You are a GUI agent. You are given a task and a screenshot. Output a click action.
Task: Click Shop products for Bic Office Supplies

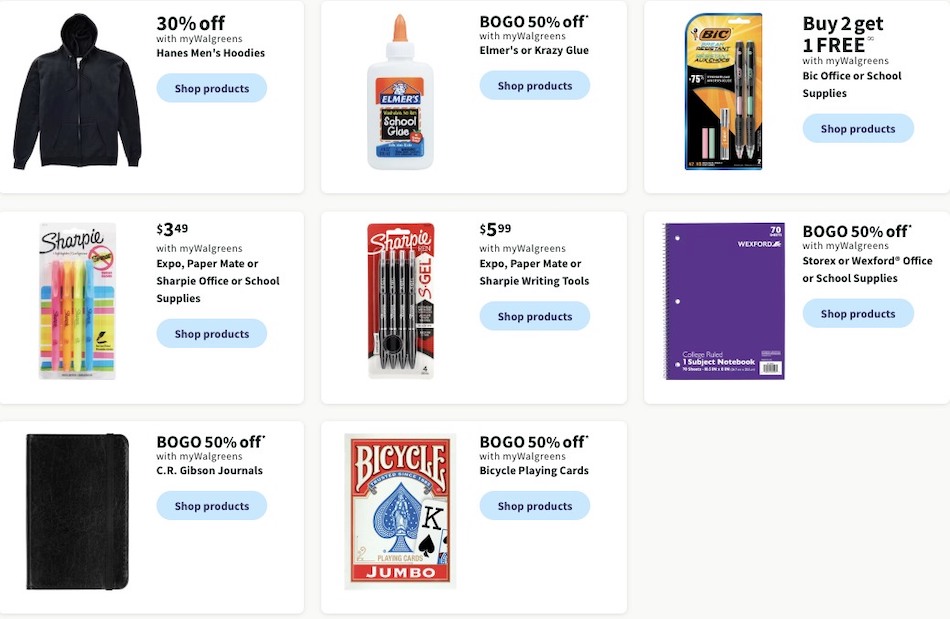[857, 128]
